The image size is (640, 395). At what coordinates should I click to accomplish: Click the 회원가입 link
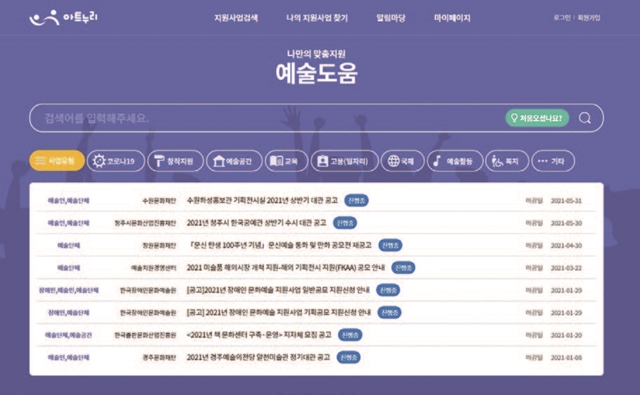click(x=589, y=18)
